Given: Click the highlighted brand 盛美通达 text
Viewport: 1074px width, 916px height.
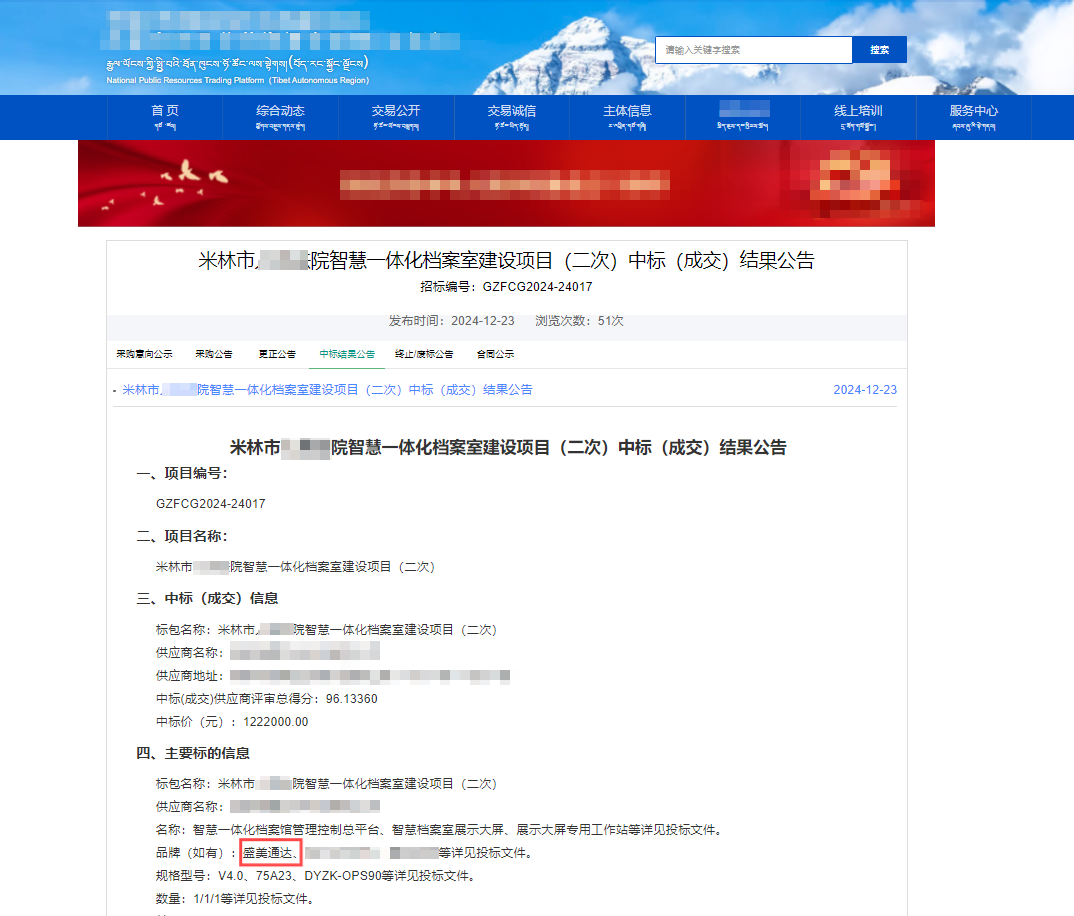Looking at the screenshot, I should click(x=271, y=853).
